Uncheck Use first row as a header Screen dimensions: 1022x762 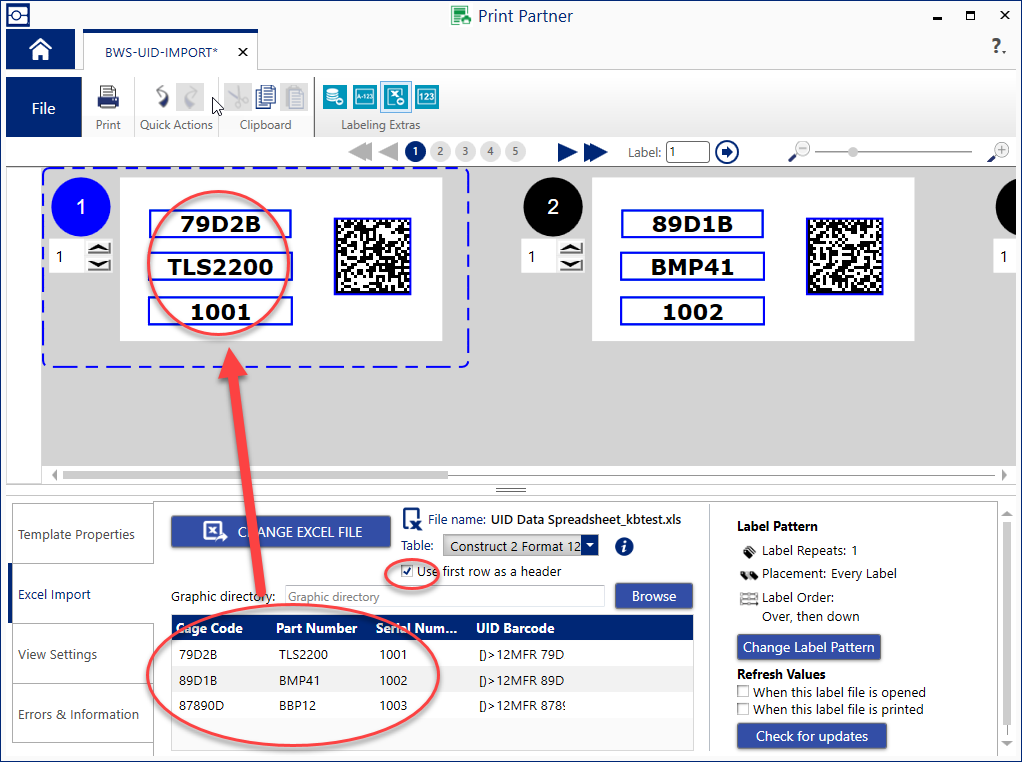407,572
